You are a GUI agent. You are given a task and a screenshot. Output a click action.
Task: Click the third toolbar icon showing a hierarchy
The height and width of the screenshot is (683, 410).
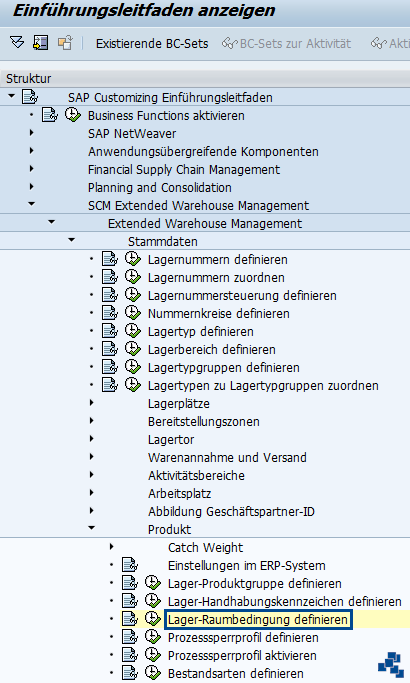tap(65, 43)
